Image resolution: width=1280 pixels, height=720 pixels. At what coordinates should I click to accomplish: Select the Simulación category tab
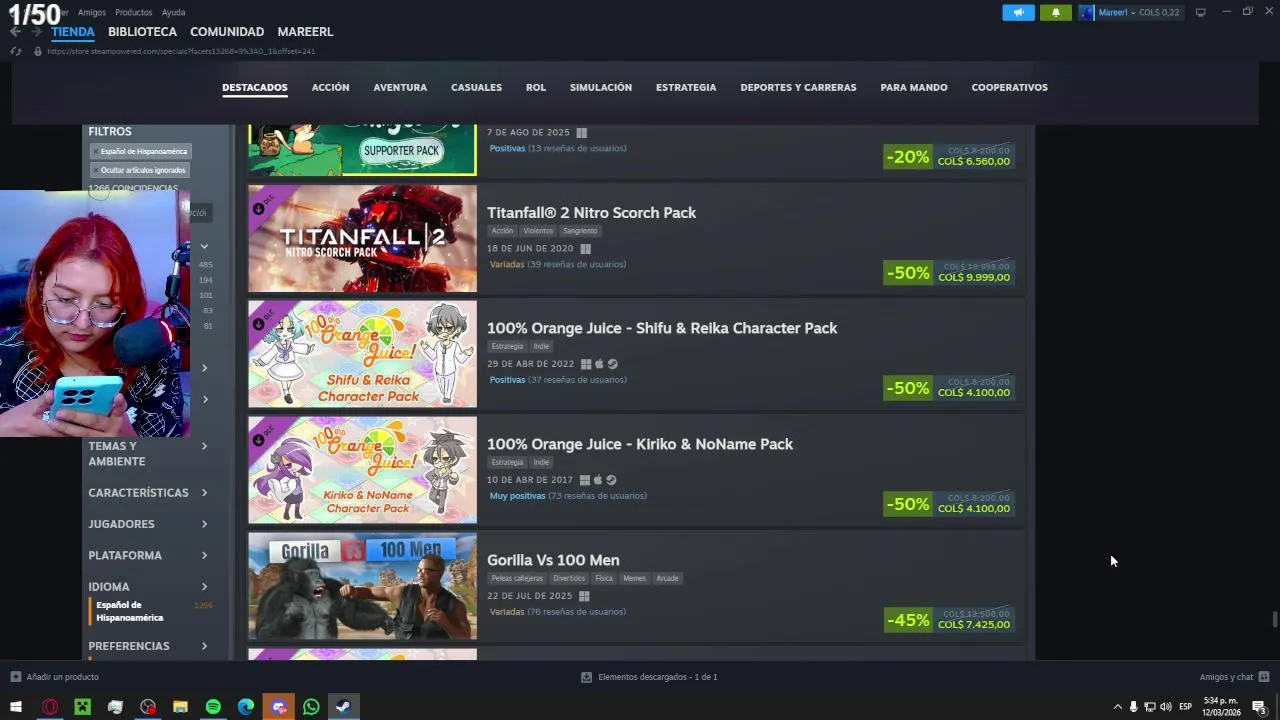[601, 88]
